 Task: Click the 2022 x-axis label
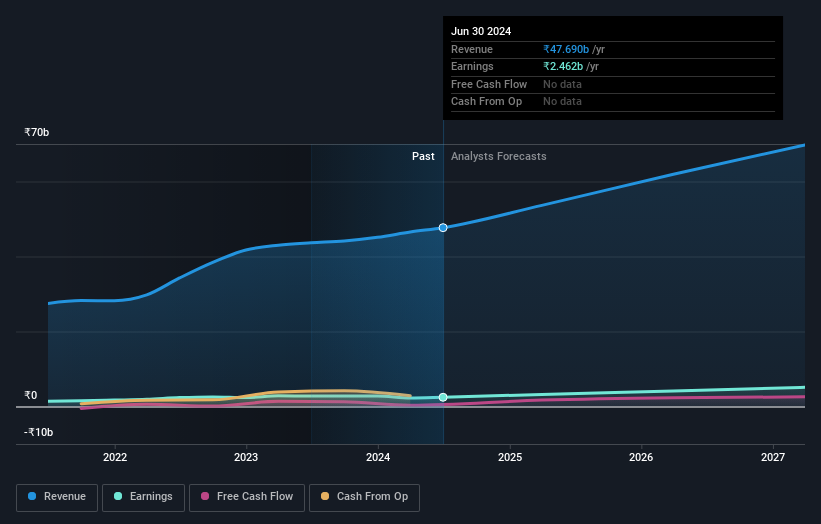(115, 458)
